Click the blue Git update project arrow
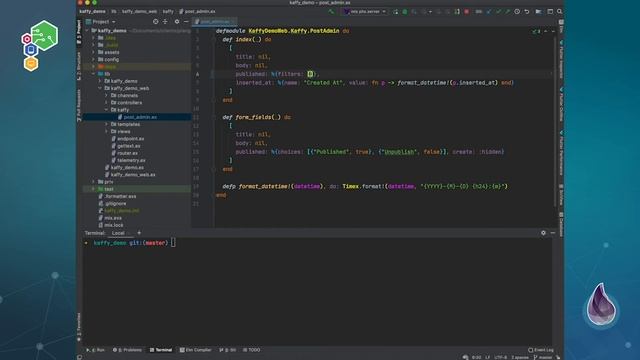The image size is (640, 360). coord(489,11)
